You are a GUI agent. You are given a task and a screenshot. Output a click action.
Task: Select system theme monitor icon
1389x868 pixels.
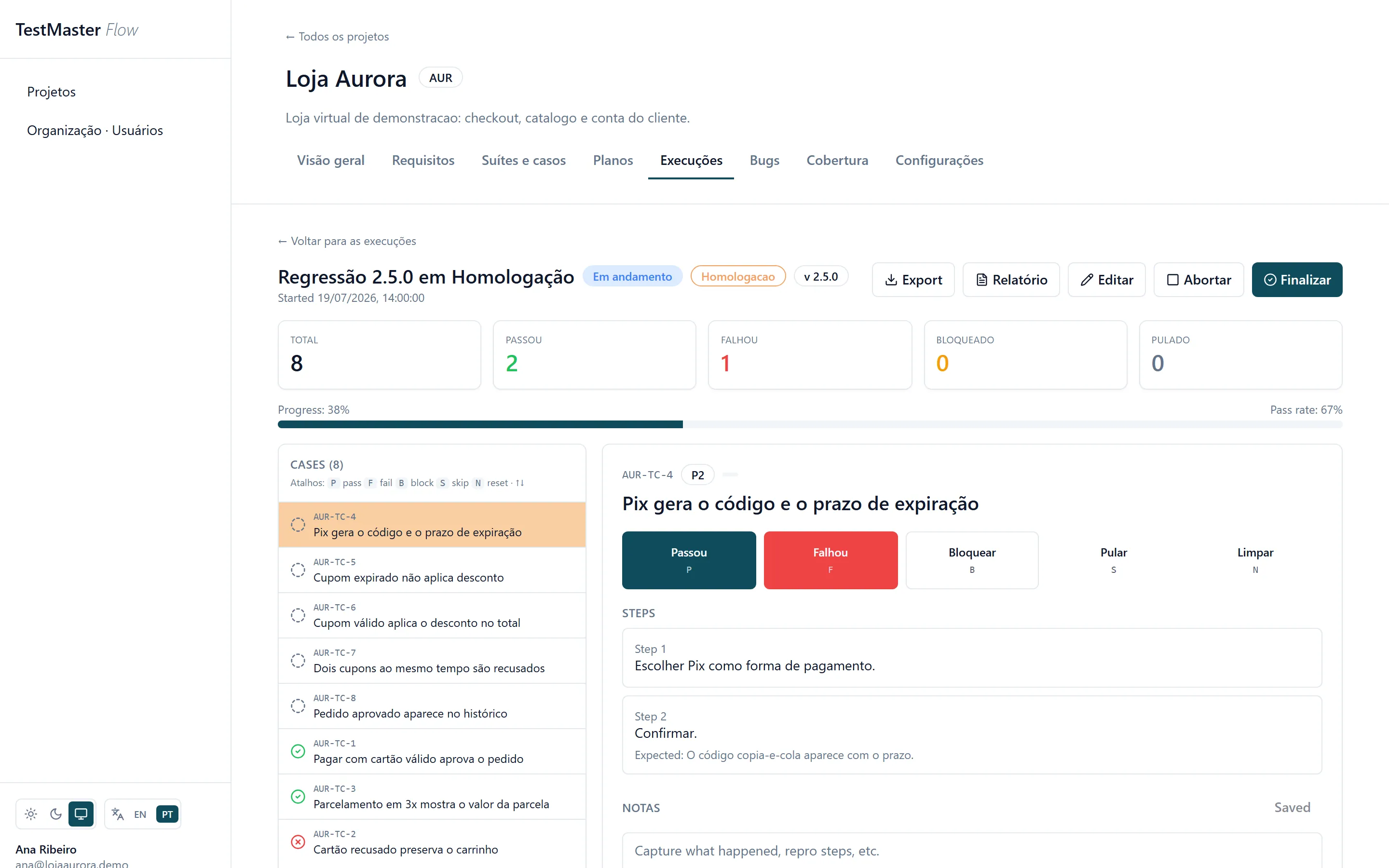click(81, 814)
